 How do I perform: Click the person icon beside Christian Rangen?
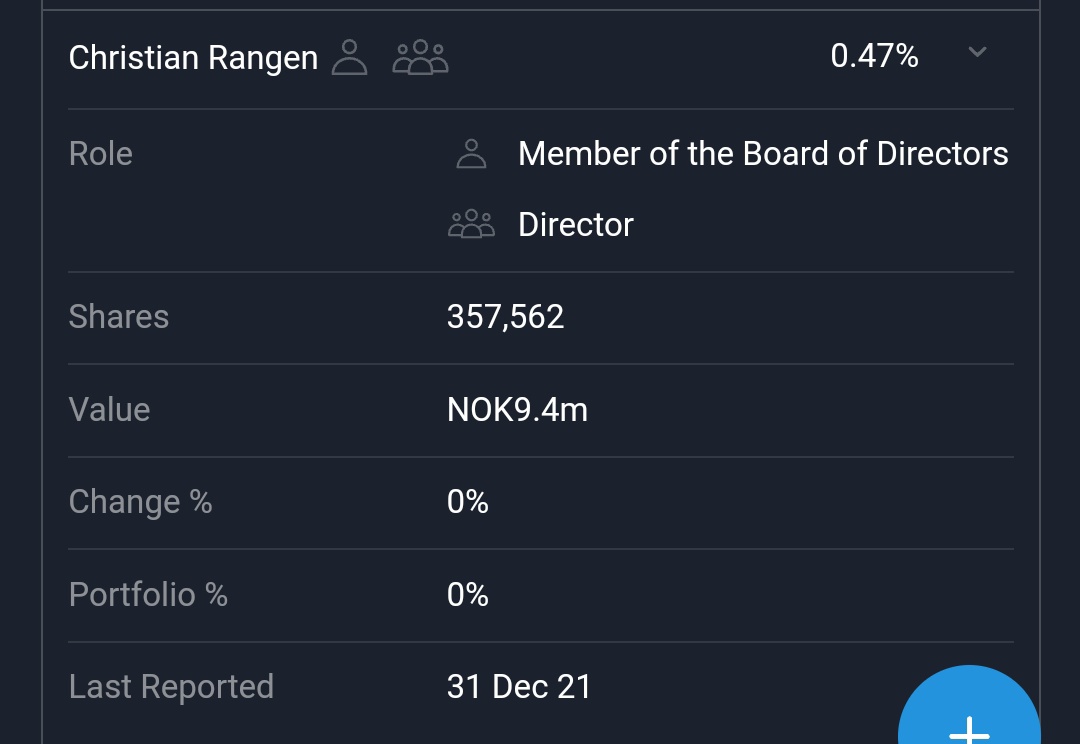(x=349, y=57)
